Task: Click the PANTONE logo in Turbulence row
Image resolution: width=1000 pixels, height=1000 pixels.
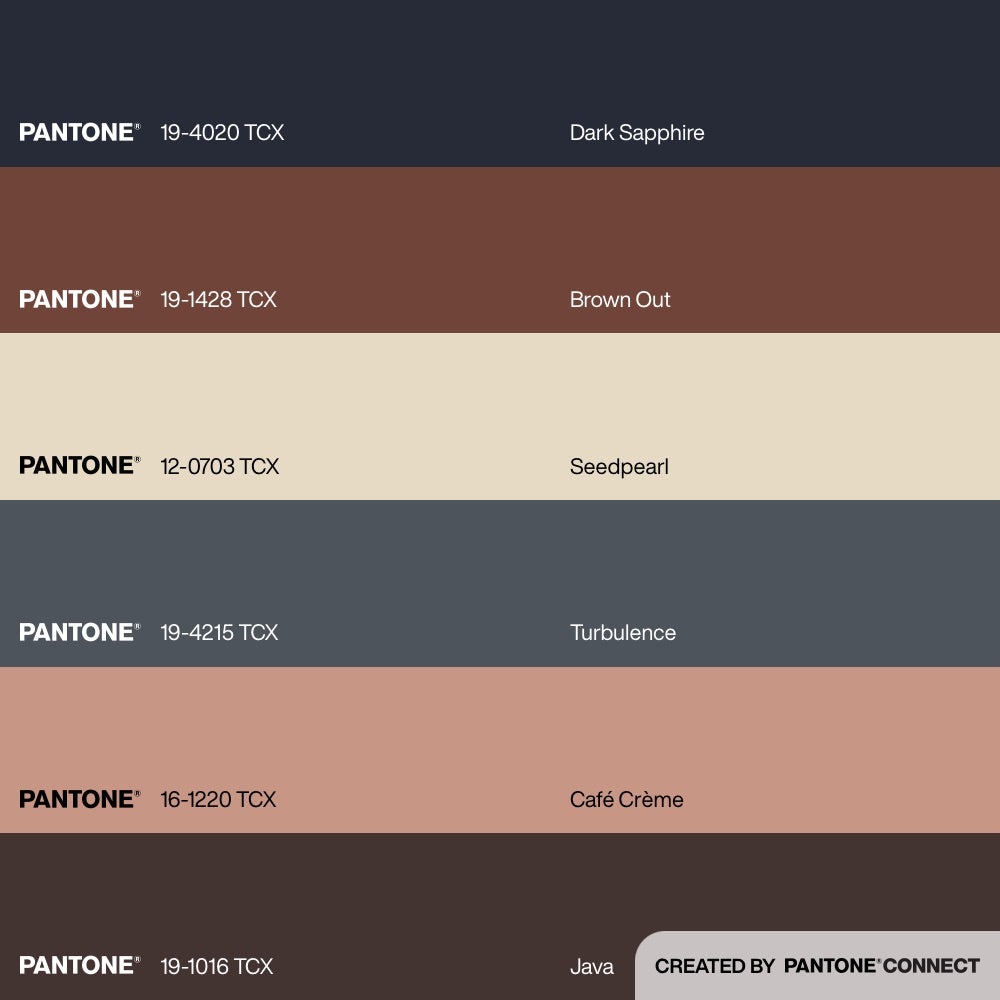Action: 79,632
